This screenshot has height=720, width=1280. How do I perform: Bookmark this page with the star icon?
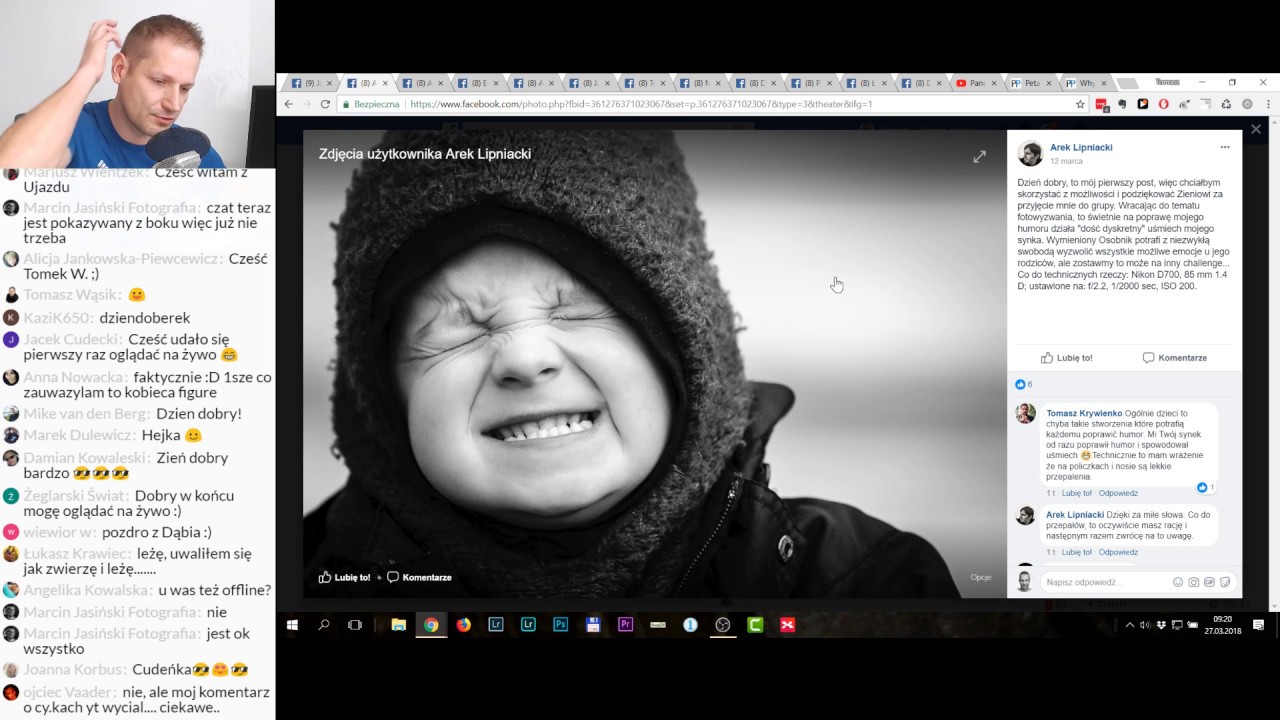(x=1080, y=104)
